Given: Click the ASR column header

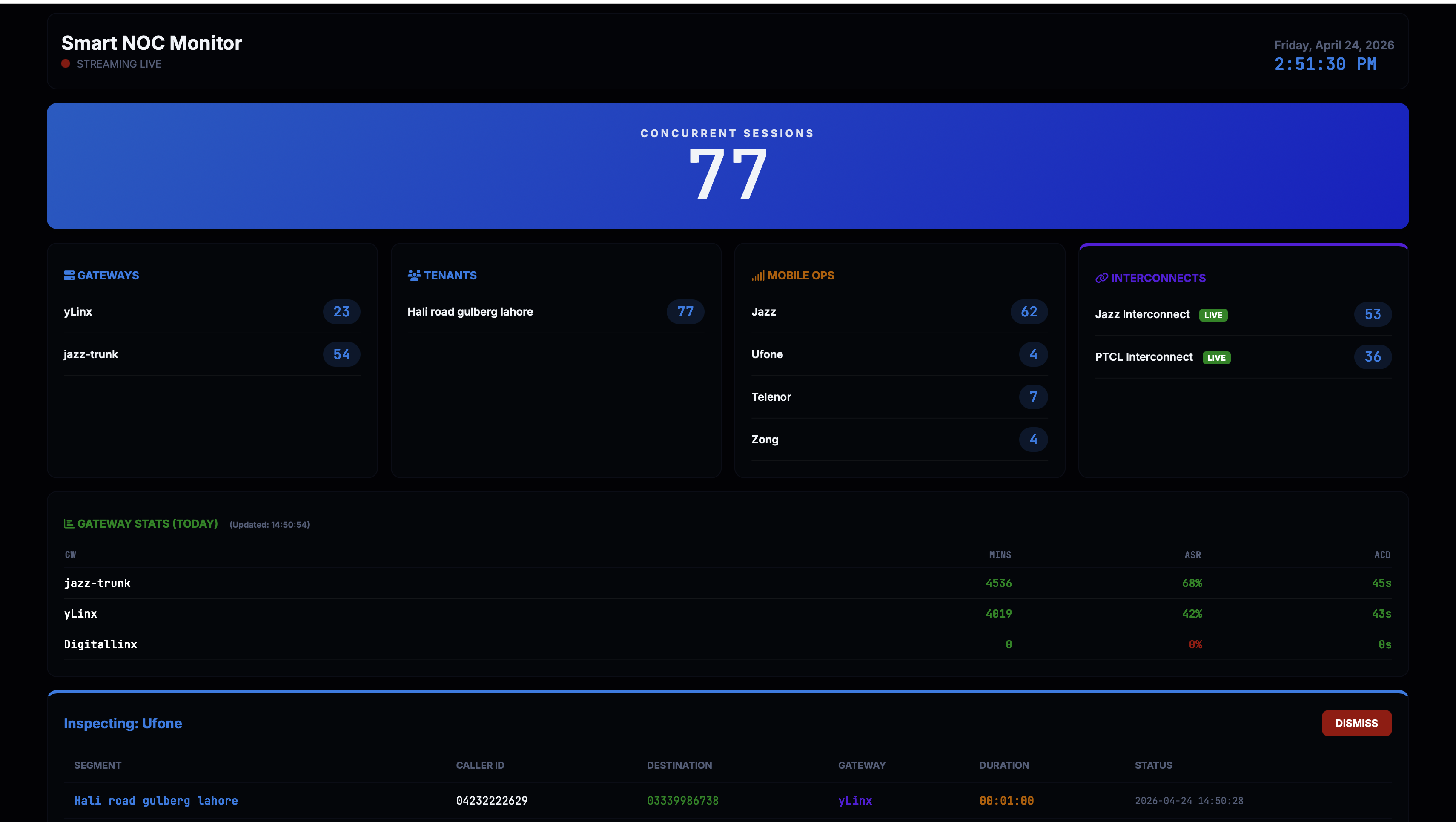Looking at the screenshot, I should [x=1192, y=555].
